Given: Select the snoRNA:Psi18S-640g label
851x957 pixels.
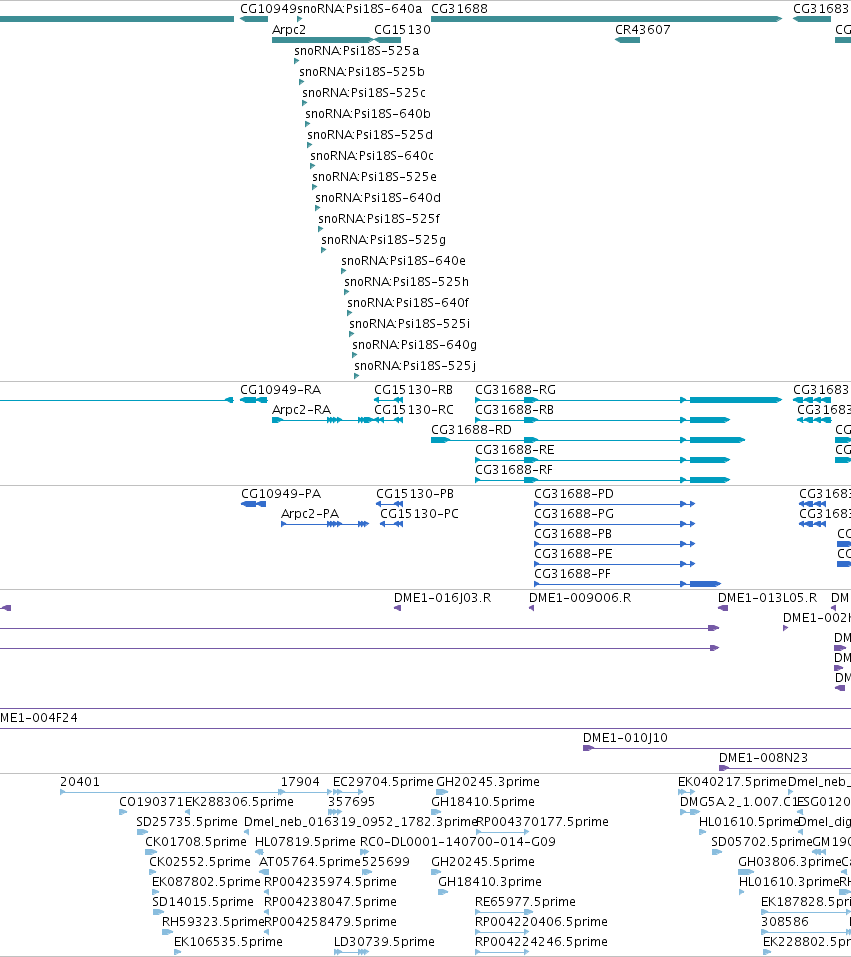Looking at the screenshot, I should (x=415, y=345).
